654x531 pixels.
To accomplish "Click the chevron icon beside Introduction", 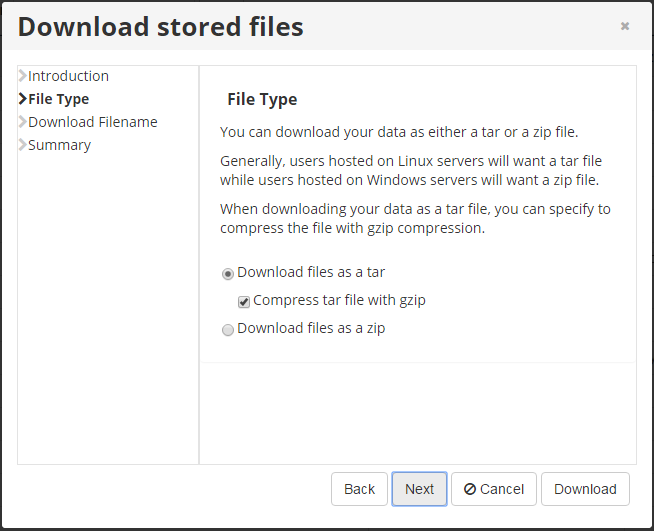I will [x=23, y=76].
